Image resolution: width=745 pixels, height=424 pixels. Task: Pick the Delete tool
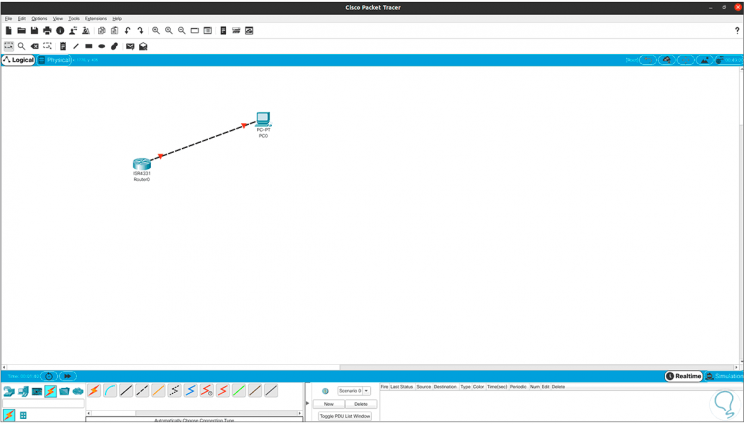[x=34, y=46]
